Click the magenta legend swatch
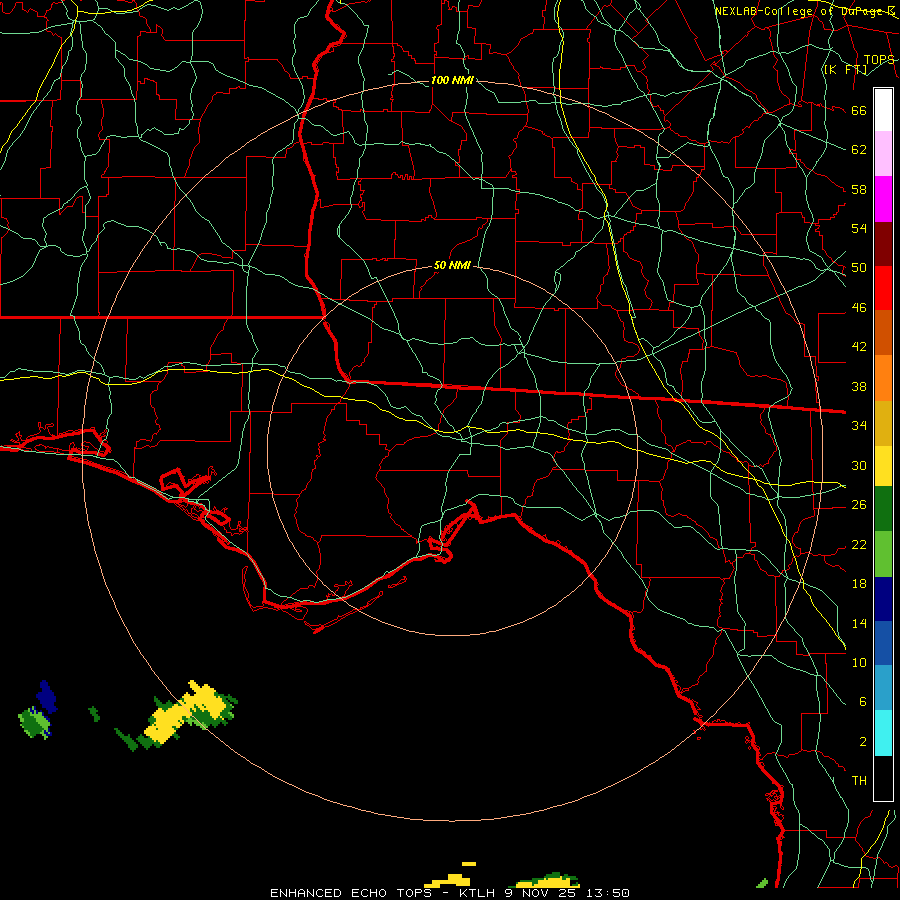 click(883, 199)
